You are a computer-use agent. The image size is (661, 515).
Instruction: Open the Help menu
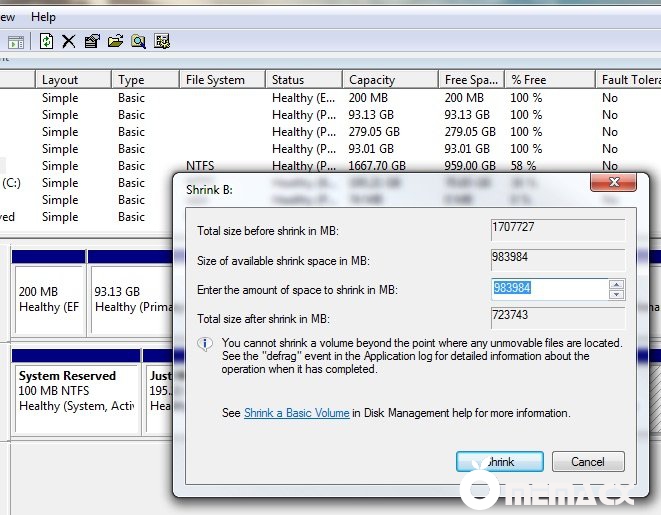[x=43, y=17]
